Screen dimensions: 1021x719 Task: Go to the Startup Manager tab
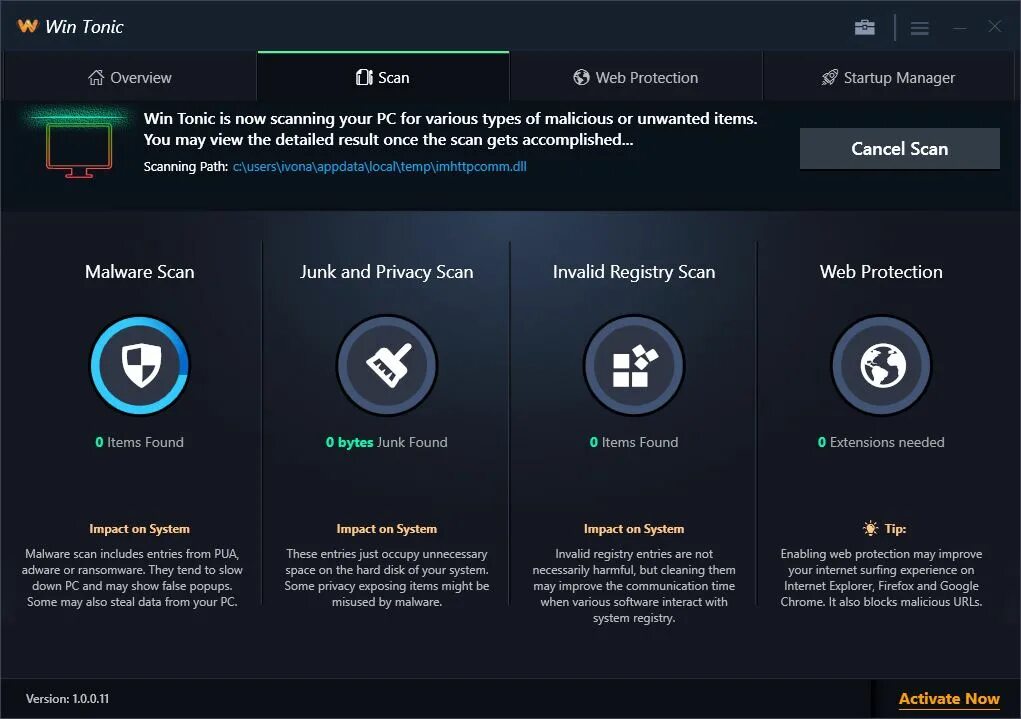(x=888, y=78)
